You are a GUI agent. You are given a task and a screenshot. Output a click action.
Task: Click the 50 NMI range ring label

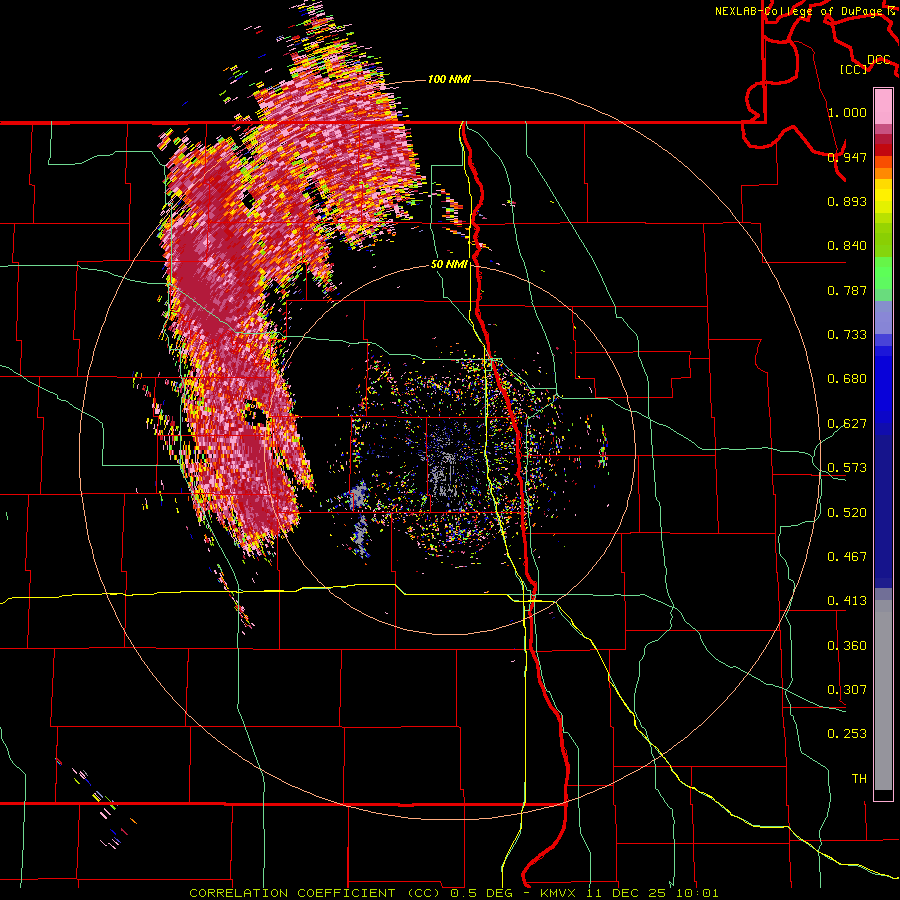pos(449,264)
